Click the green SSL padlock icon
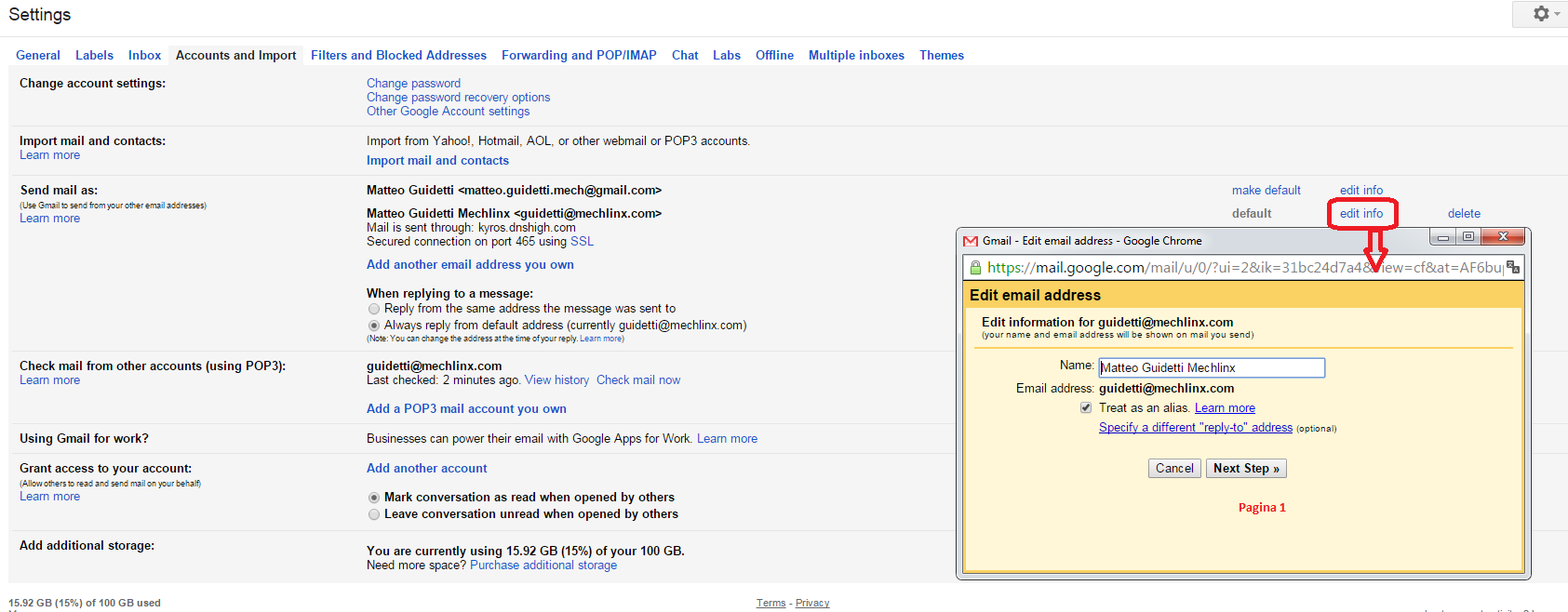This screenshot has width=1568, height=612. (975, 268)
